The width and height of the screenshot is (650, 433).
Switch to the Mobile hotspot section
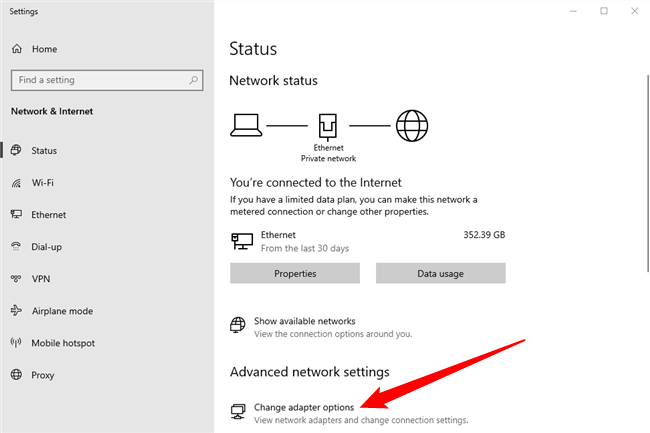tap(63, 343)
